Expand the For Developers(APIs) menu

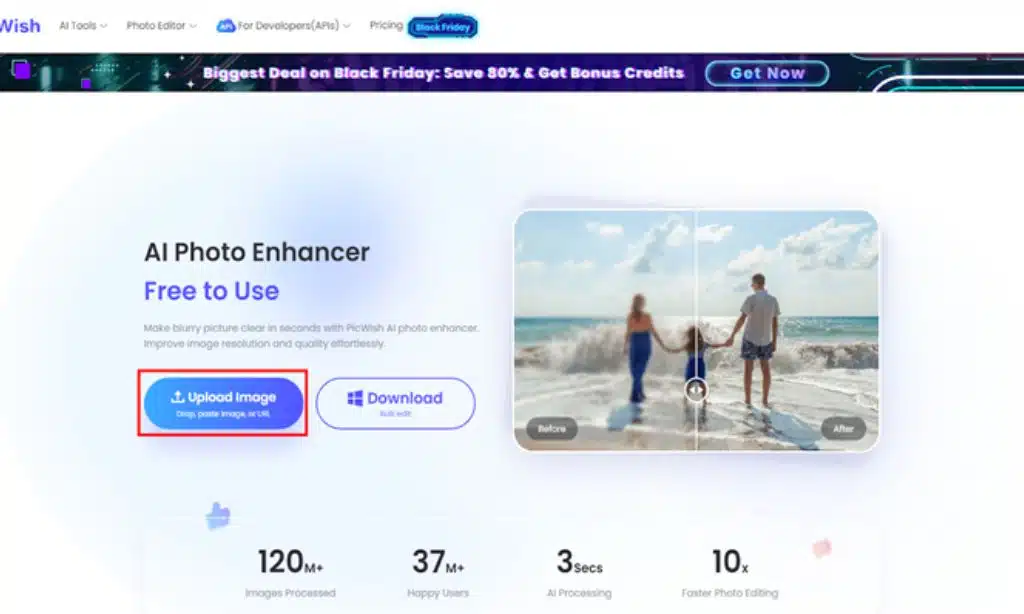[x=283, y=26]
